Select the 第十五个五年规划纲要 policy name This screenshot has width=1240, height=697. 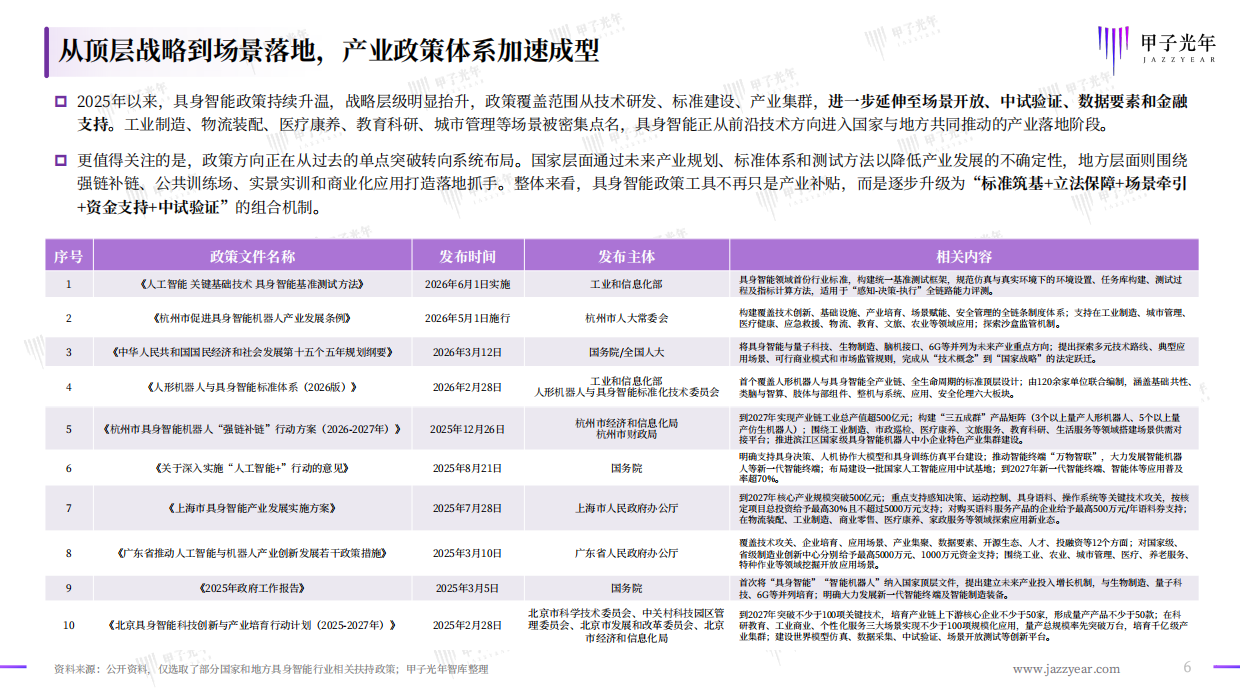pyautogui.click(x=253, y=352)
